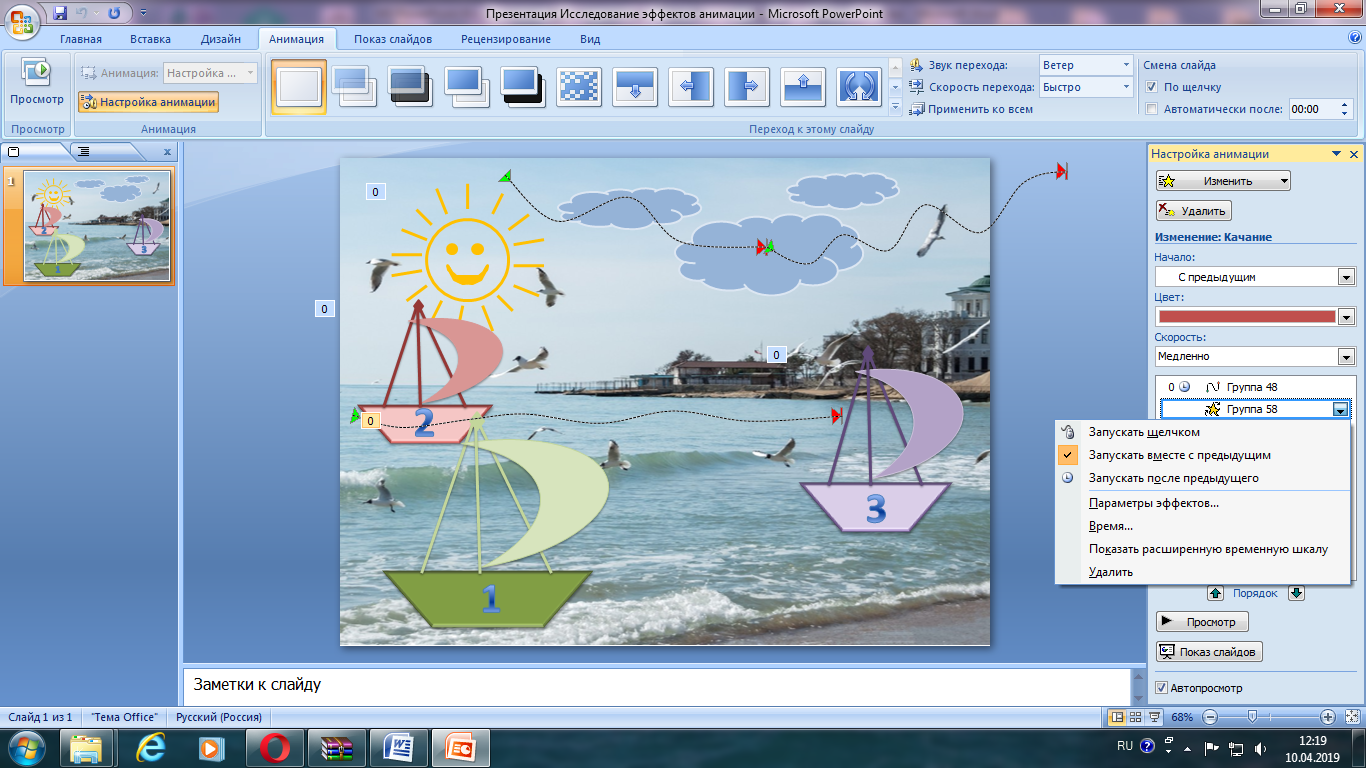Apply the push down arrow transition

[634, 87]
